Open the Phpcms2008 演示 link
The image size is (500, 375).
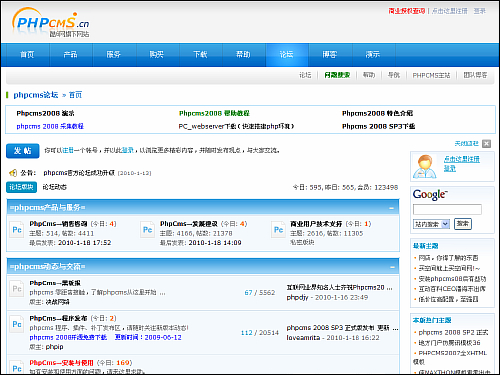pyautogui.click(x=45, y=113)
